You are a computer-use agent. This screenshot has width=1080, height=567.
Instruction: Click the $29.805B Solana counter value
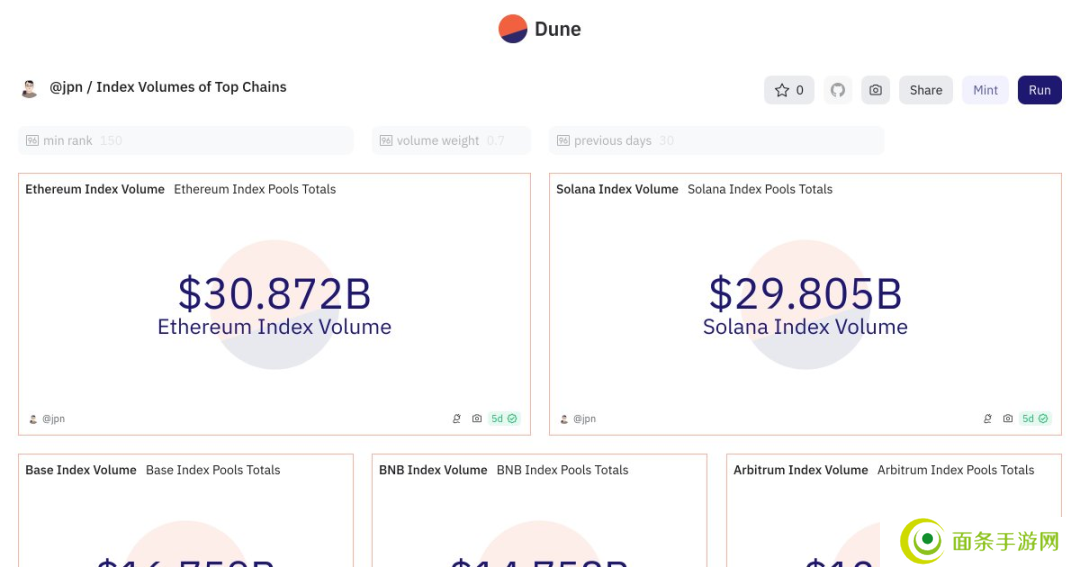coord(805,294)
